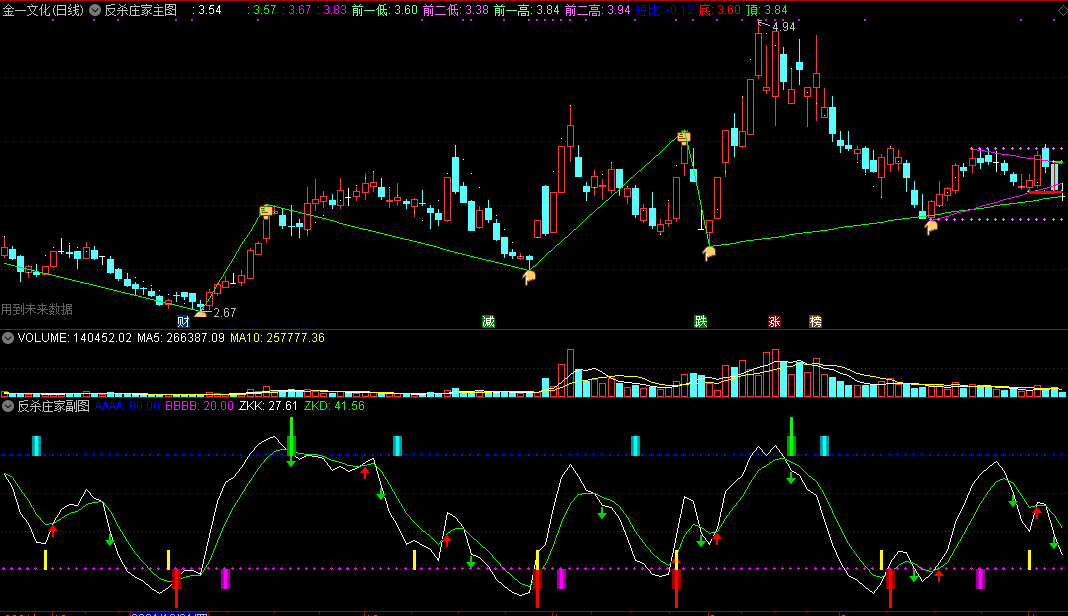The height and width of the screenshot is (616, 1068).
Task: Click the VOLUME: 140452.02 label
Action: [74, 337]
